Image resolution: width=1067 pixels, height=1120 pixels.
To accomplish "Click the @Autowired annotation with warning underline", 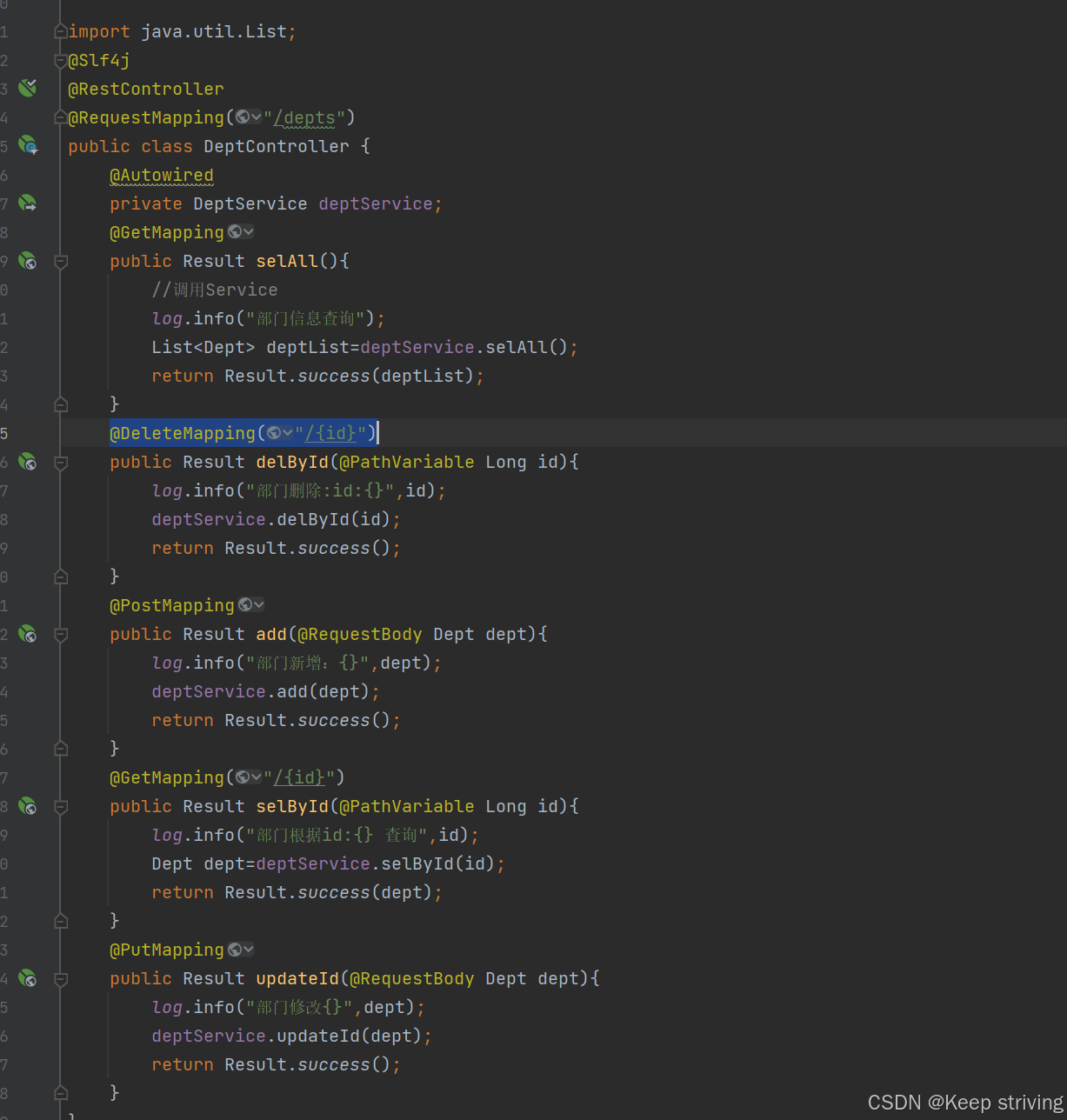I will point(162,175).
